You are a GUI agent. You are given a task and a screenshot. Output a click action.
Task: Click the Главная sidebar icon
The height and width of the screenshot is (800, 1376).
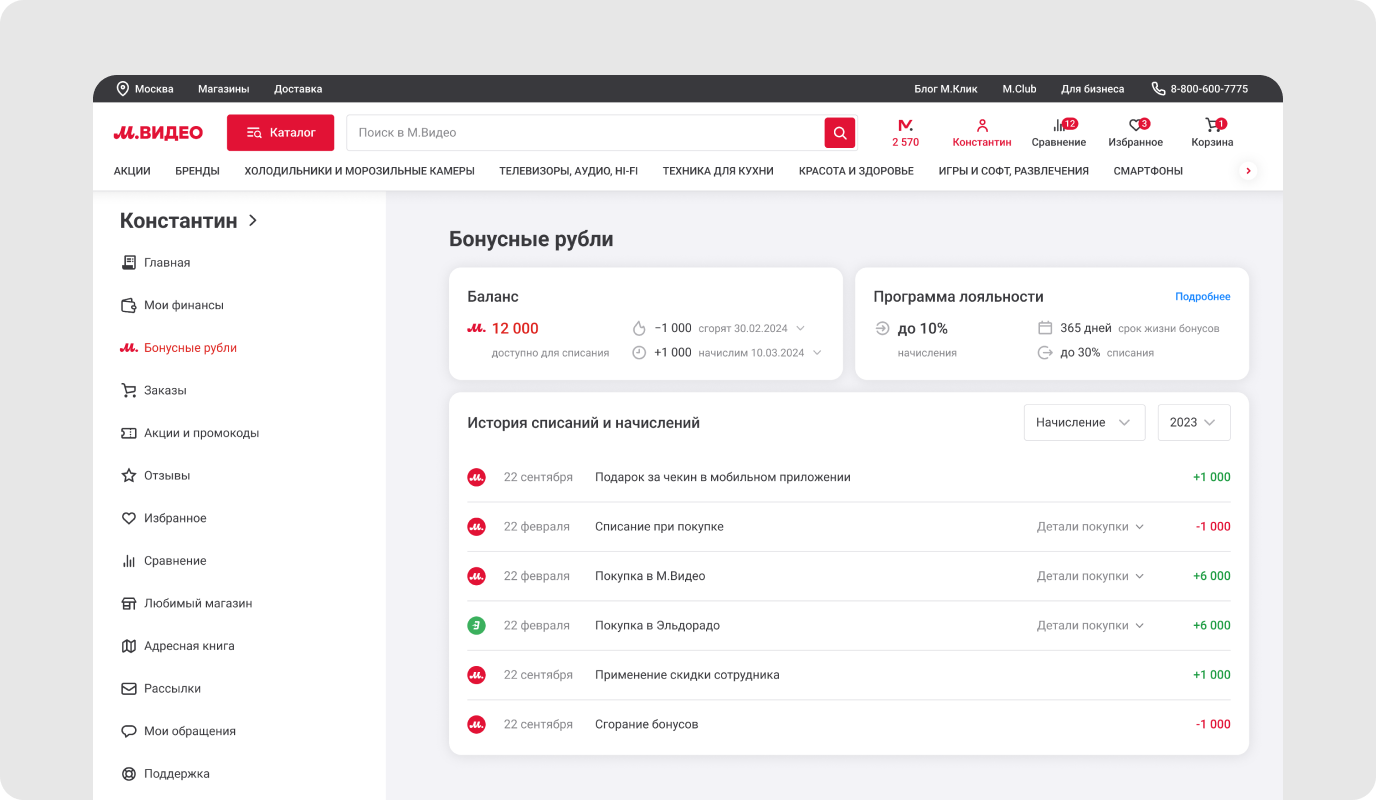(129, 263)
